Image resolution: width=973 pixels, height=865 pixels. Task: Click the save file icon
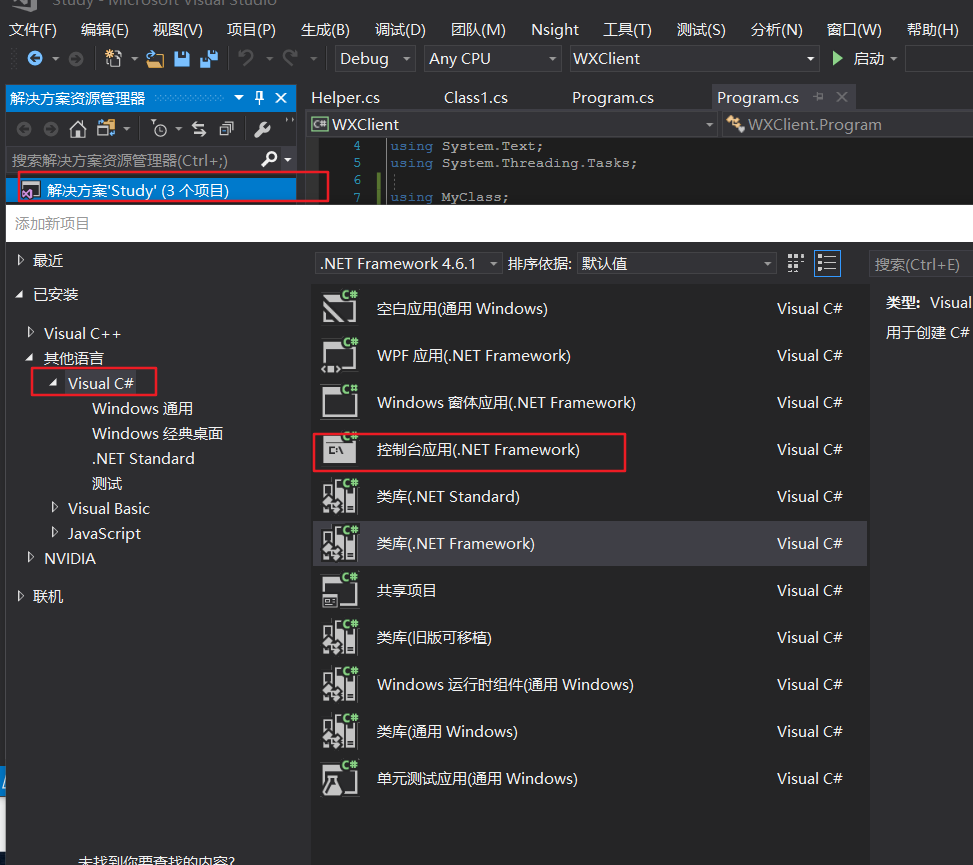point(181,59)
